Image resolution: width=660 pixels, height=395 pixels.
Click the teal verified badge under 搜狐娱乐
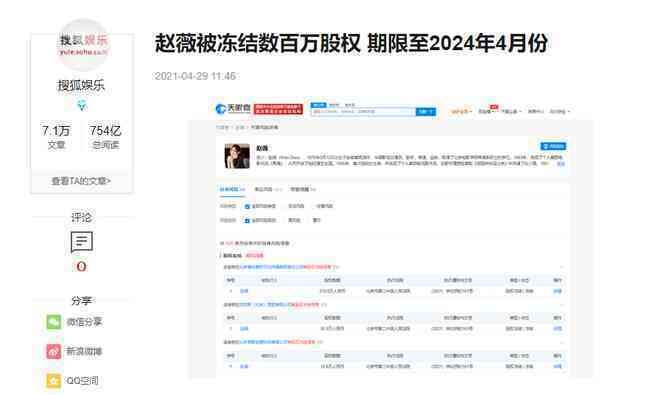[x=82, y=106]
